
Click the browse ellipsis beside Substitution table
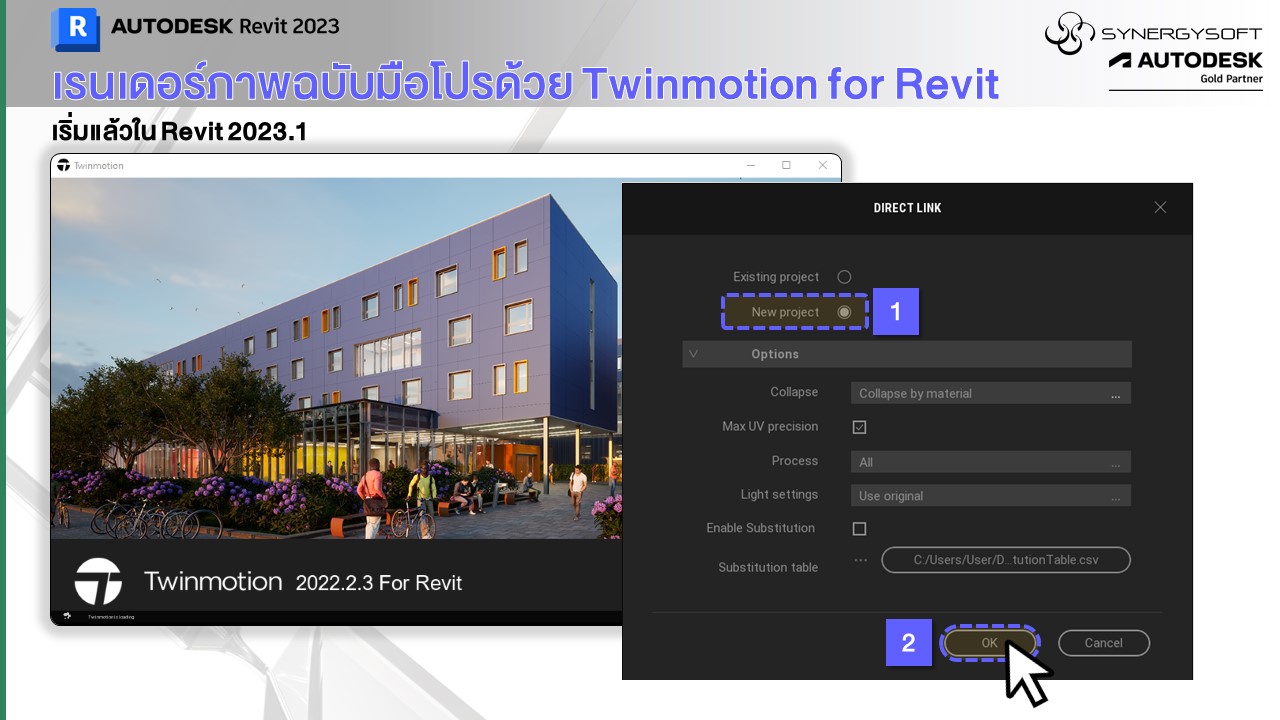pyautogui.click(x=860, y=560)
